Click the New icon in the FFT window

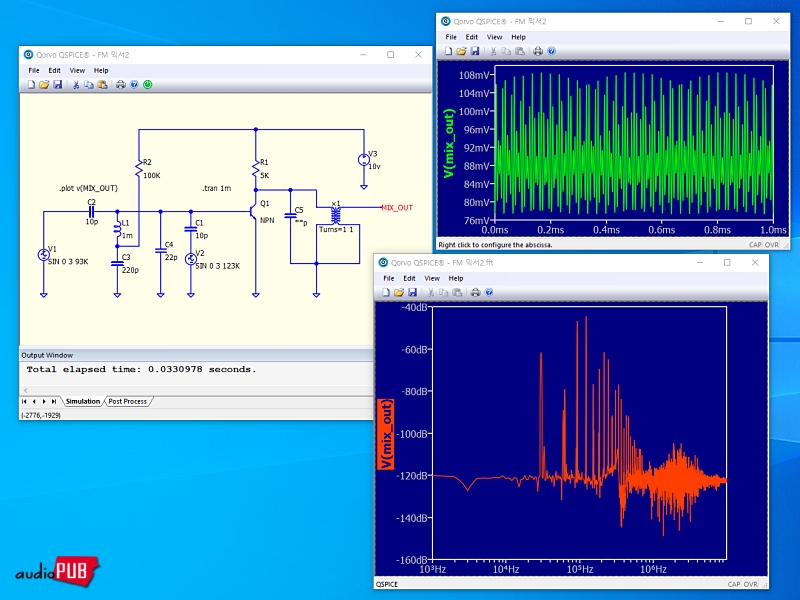click(386, 292)
